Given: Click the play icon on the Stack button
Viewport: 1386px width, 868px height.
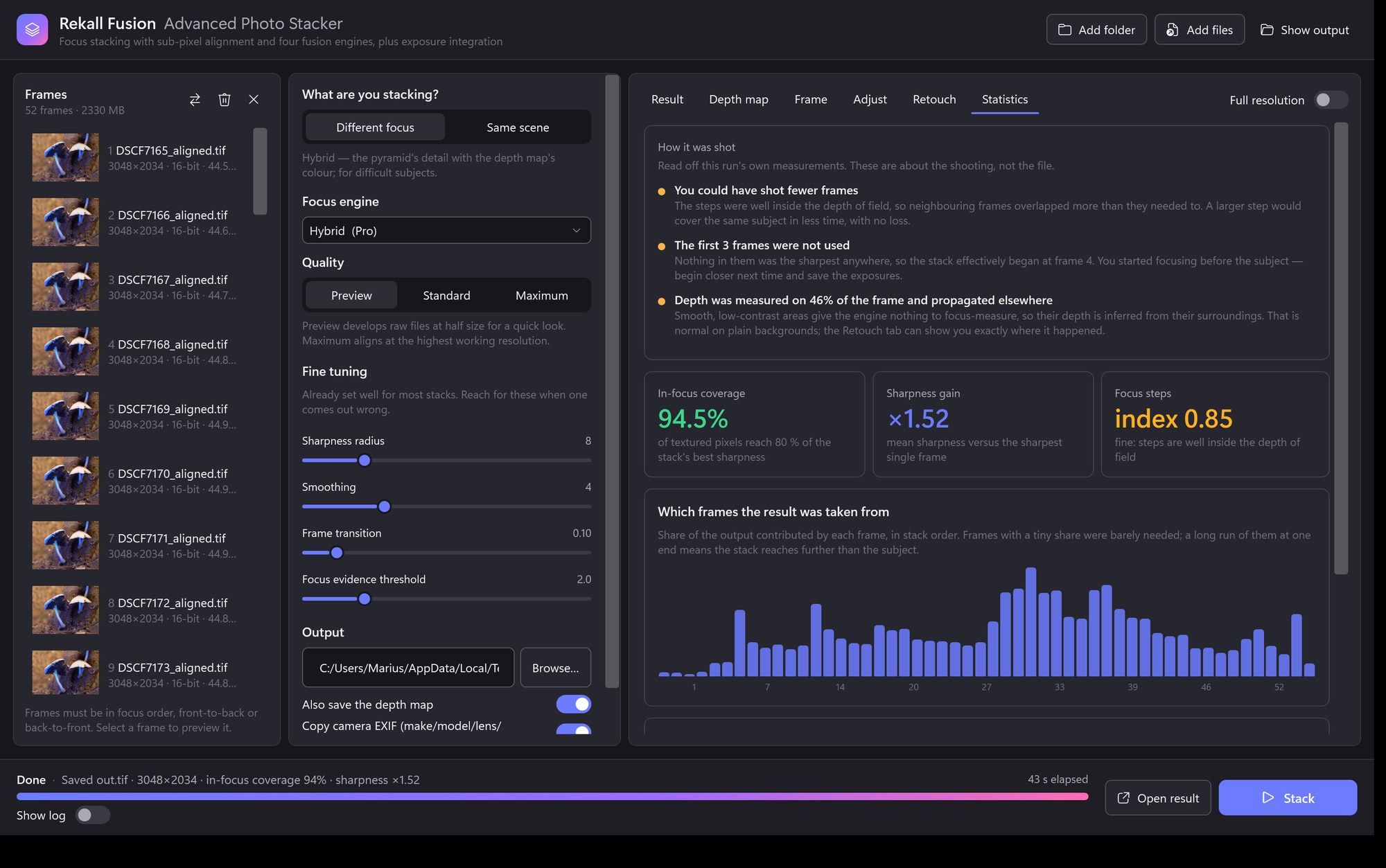Looking at the screenshot, I should coord(1268,798).
